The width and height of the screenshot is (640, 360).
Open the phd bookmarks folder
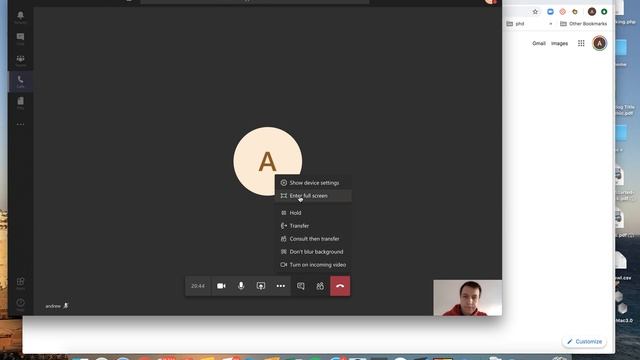pos(516,24)
